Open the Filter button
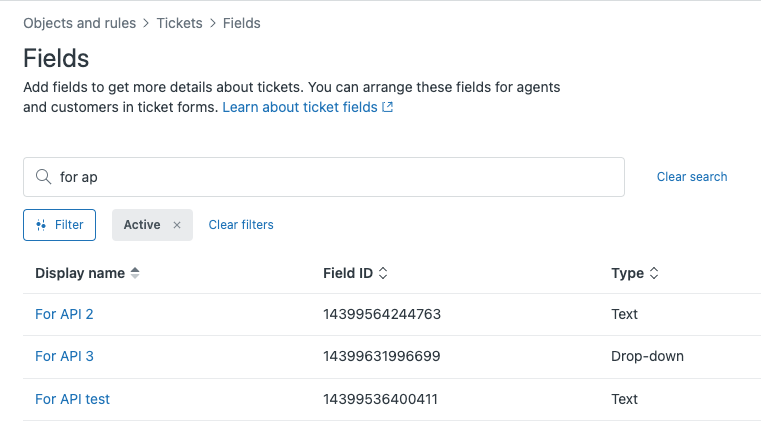Screen dimensions: 761x443 pos(59,225)
